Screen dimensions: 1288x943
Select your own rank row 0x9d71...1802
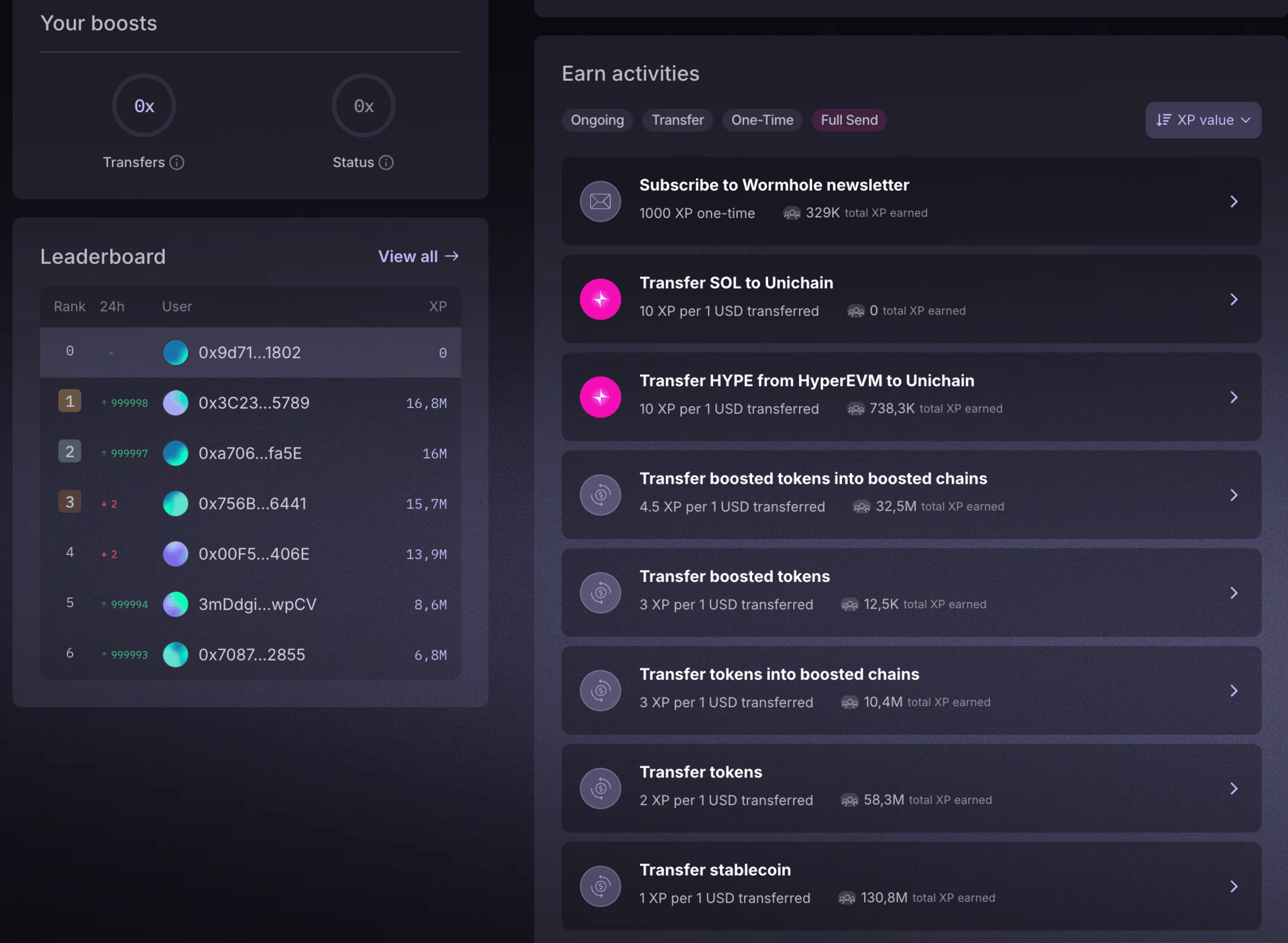click(x=250, y=353)
